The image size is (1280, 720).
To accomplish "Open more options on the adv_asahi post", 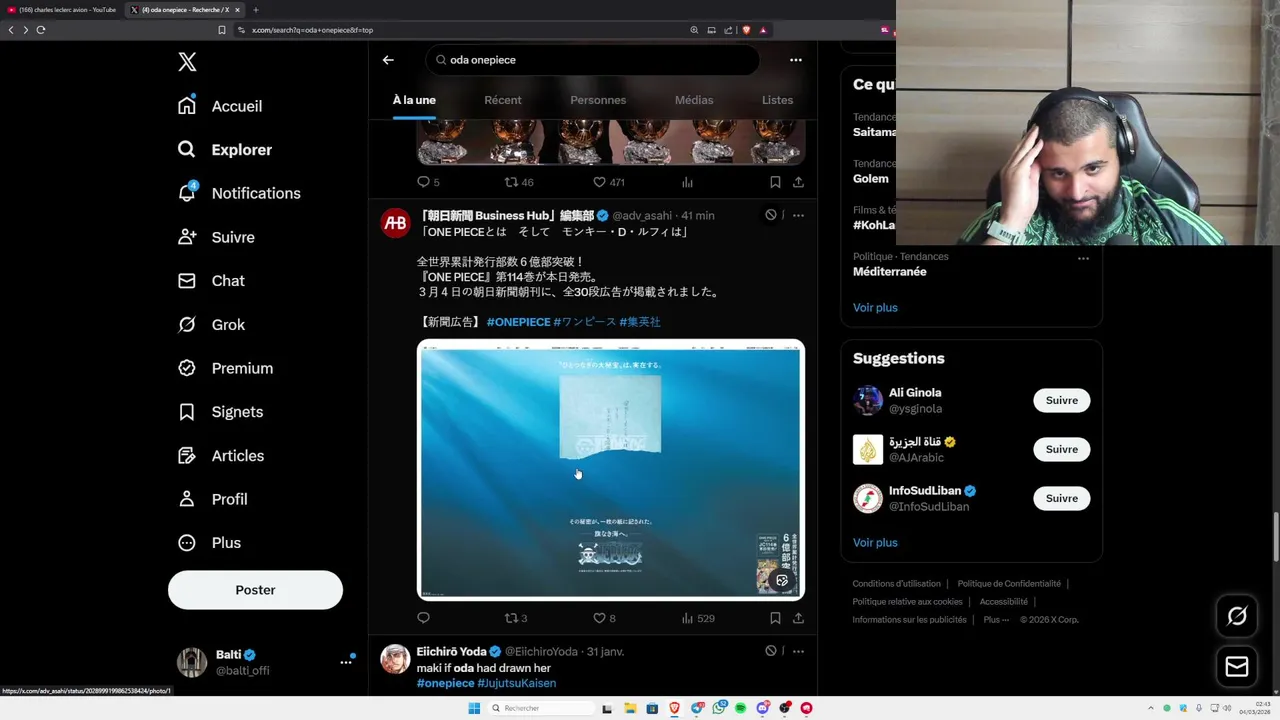I will pyautogui.click(x=798, y=215).
